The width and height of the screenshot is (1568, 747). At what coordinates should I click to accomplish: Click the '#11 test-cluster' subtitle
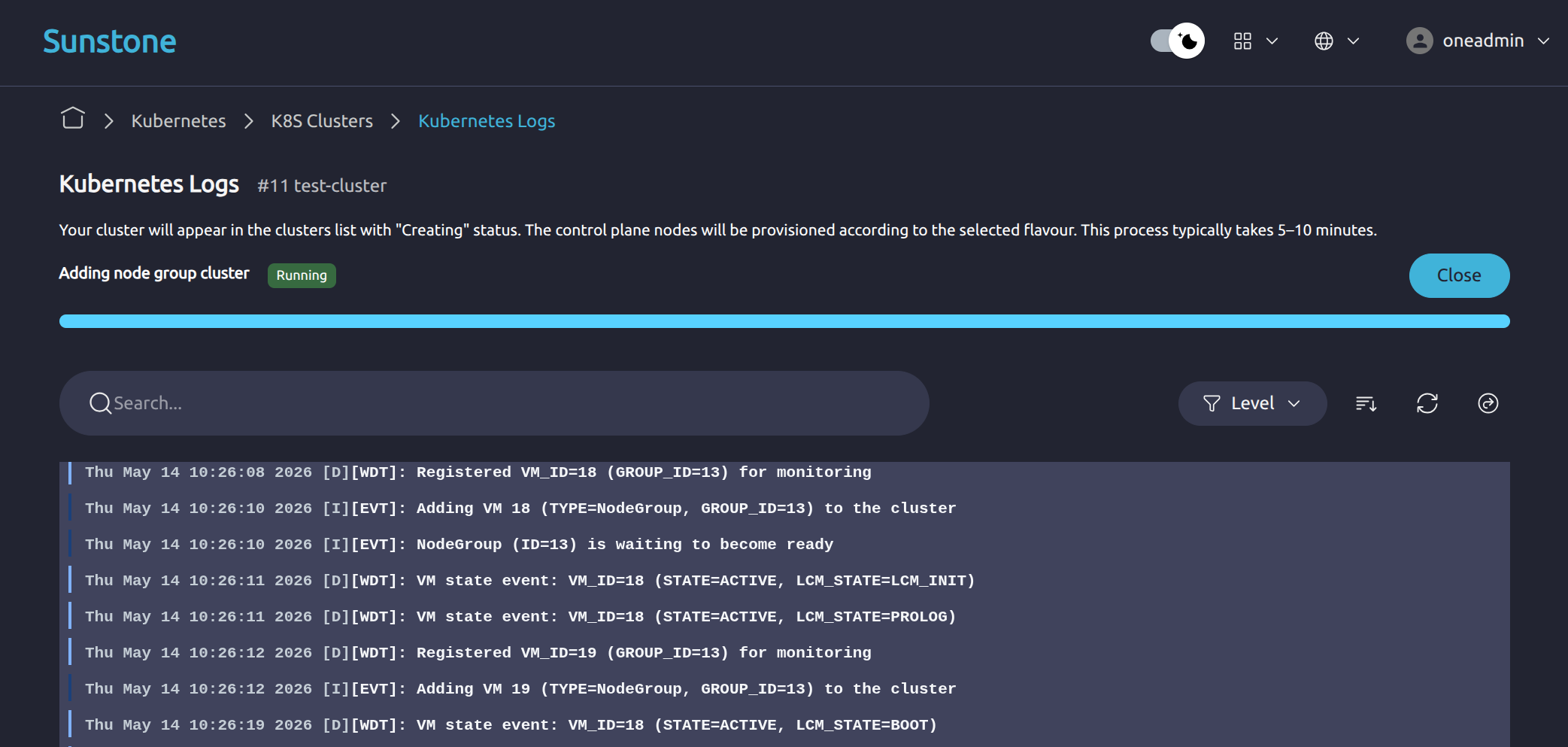[322, 186]
